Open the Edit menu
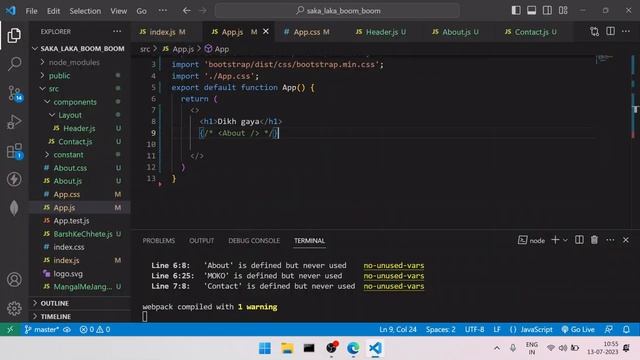Screen dimensions: 640x360 tap(53, 11)
